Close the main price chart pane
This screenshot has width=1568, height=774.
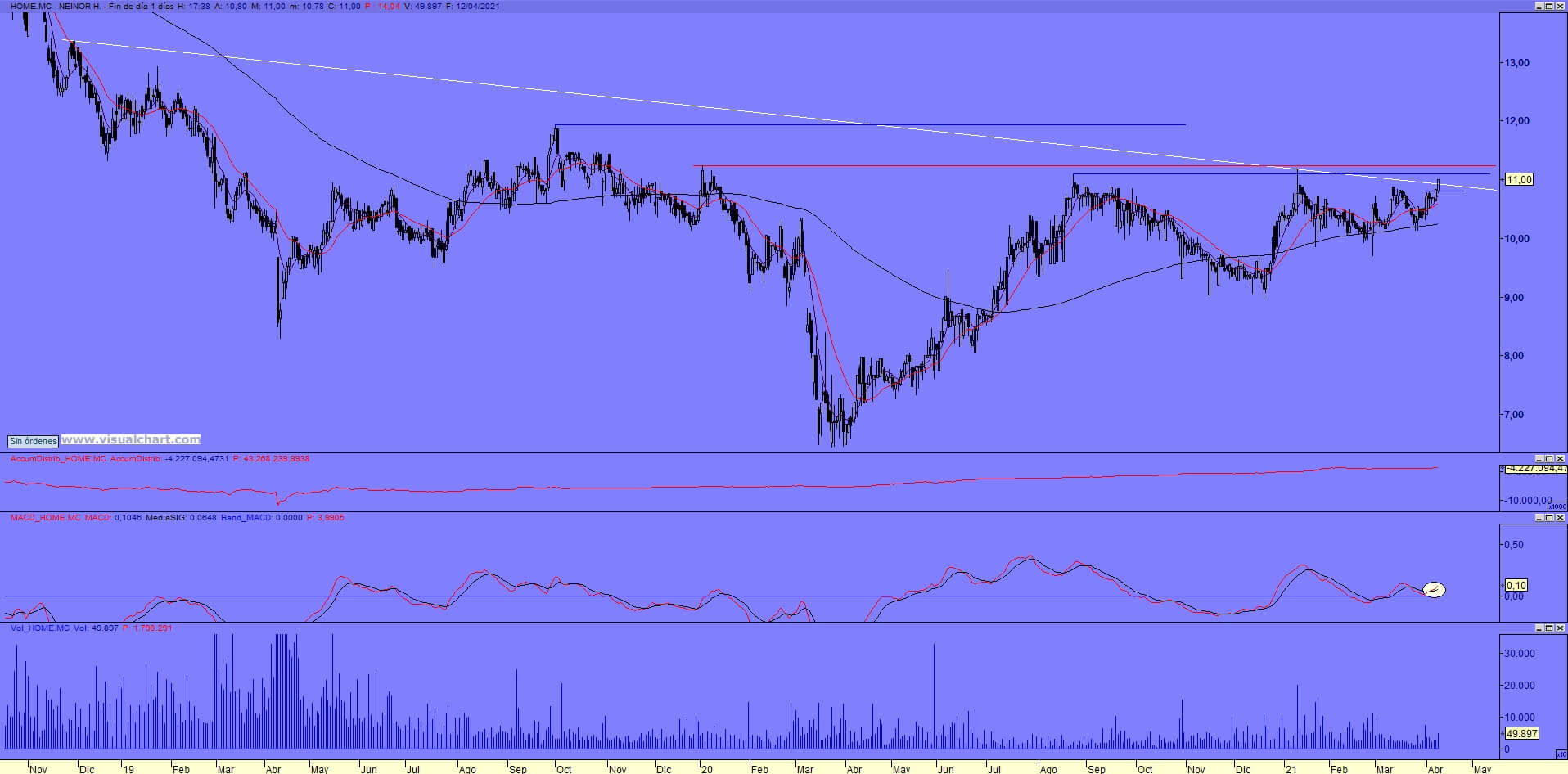(x=1560, y=6)
